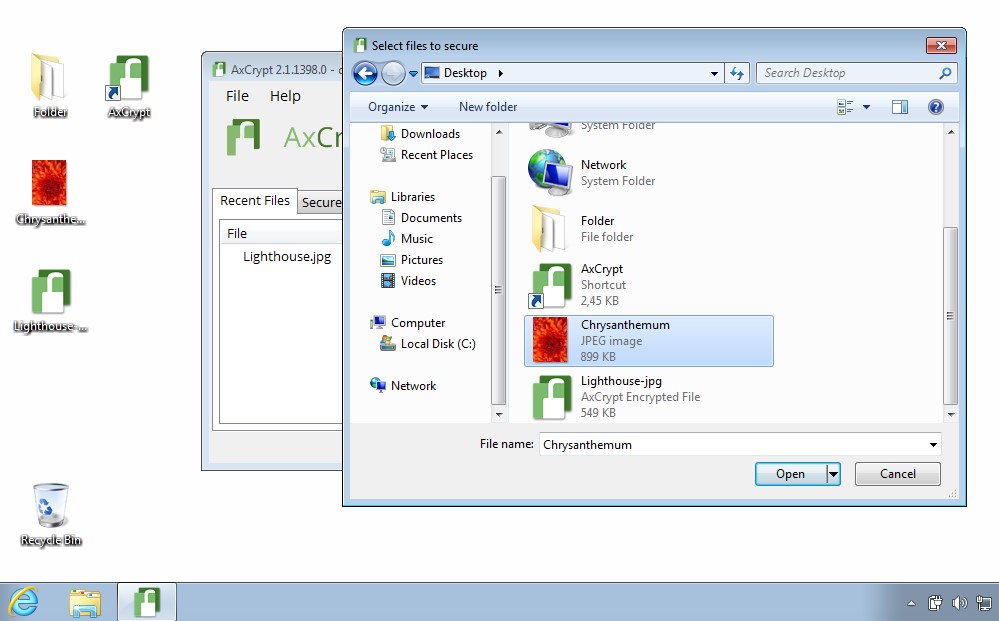Screen dimensions: 999x621
Task: Click the File column header in AxCrypt
Action: click(x=282, y=234)
